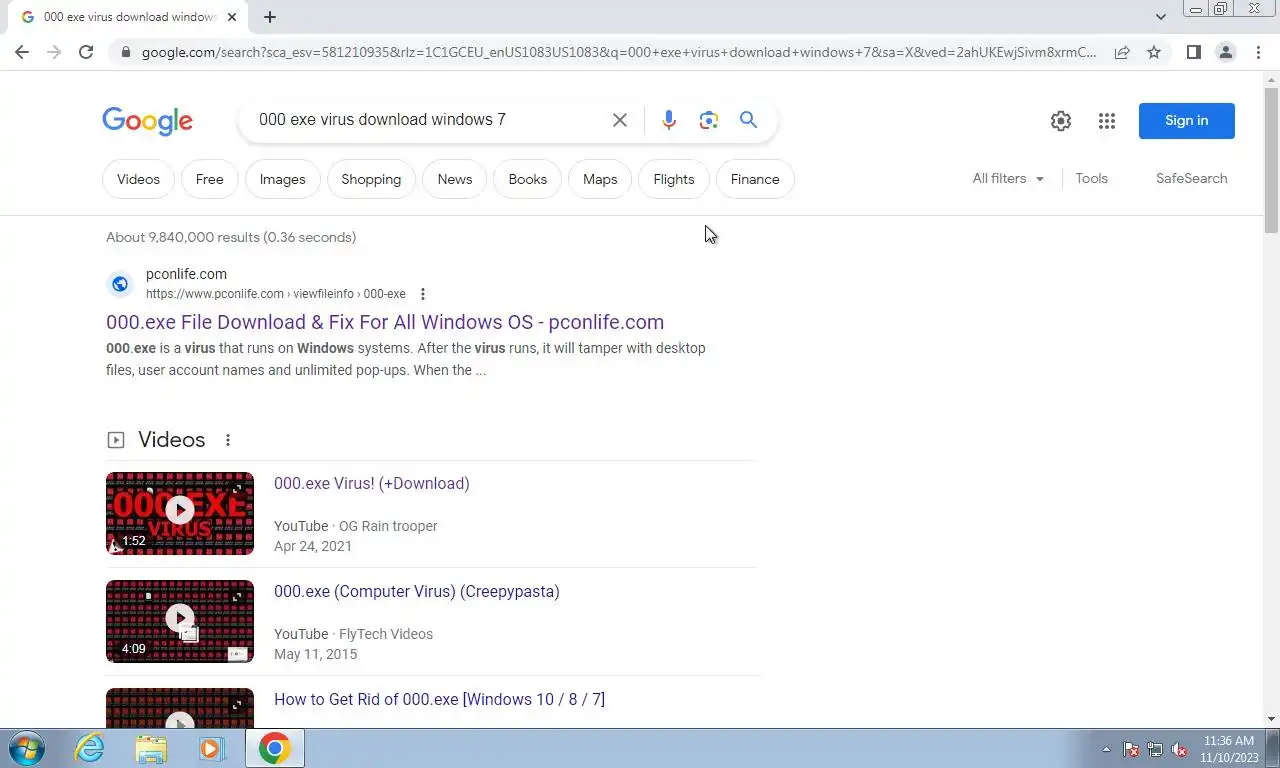Click the Chrome taskbar button

click(274, 748)
